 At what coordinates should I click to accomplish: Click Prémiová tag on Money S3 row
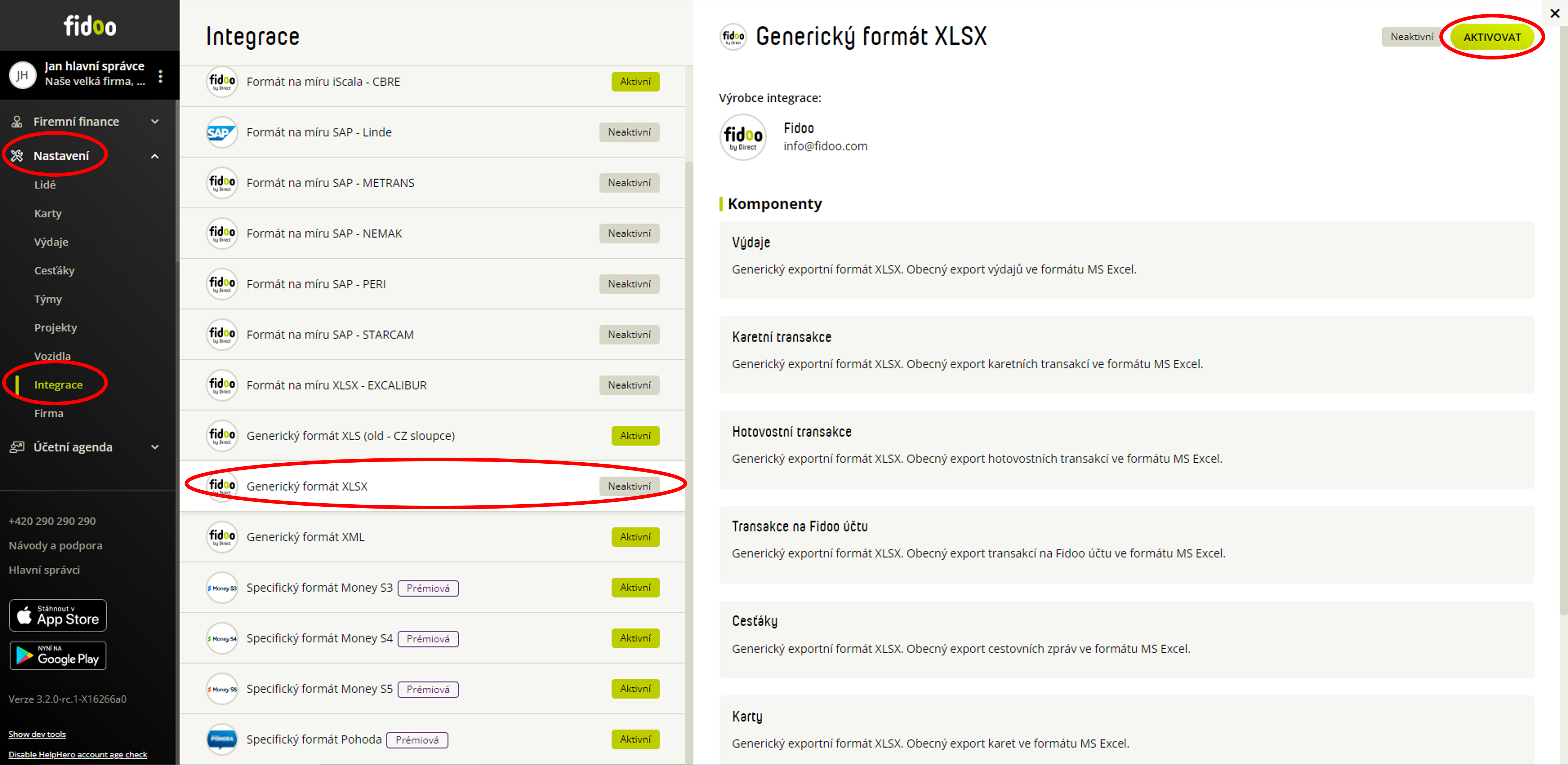tap(428, 588)
